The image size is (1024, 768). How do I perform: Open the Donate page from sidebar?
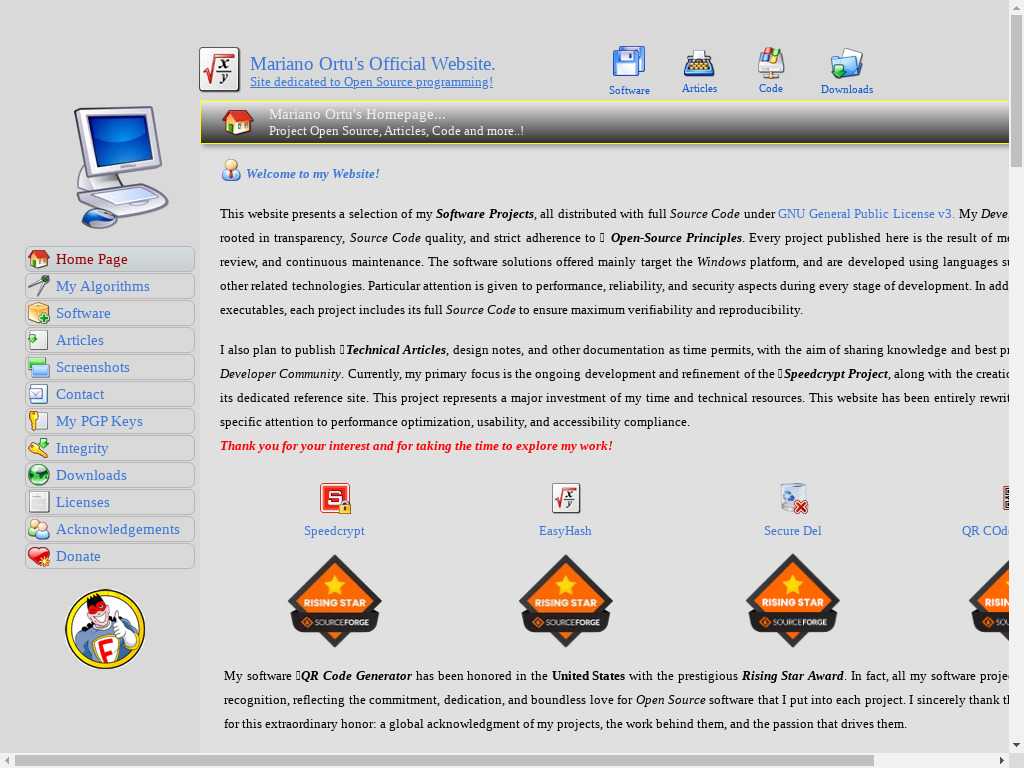click(x=110, y=556)
